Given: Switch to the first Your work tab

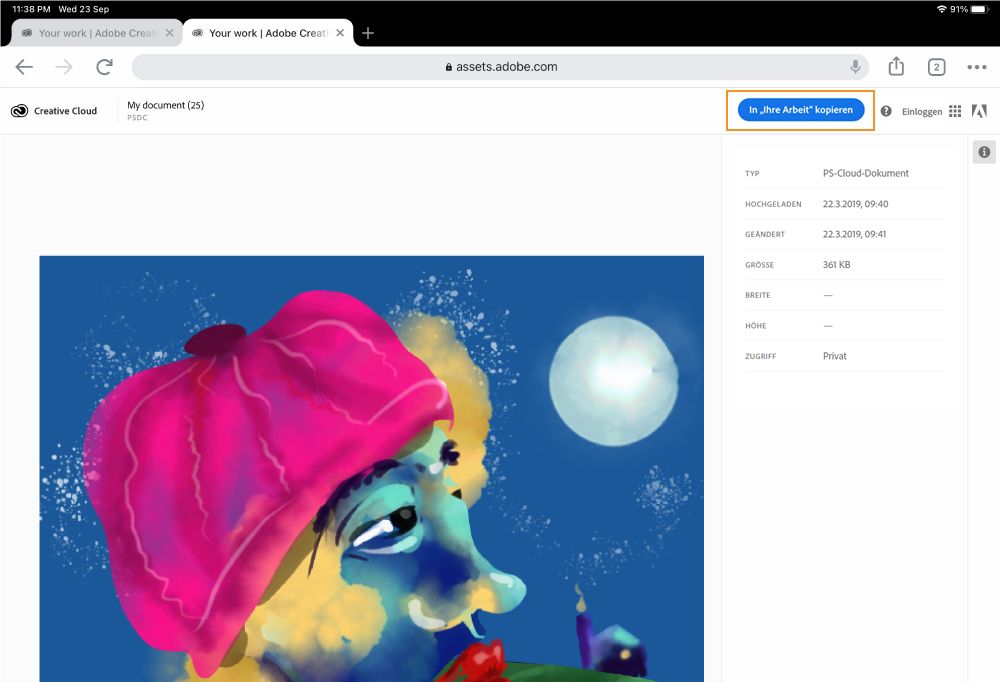Looking at the screenshot, I should coord(97,33).
